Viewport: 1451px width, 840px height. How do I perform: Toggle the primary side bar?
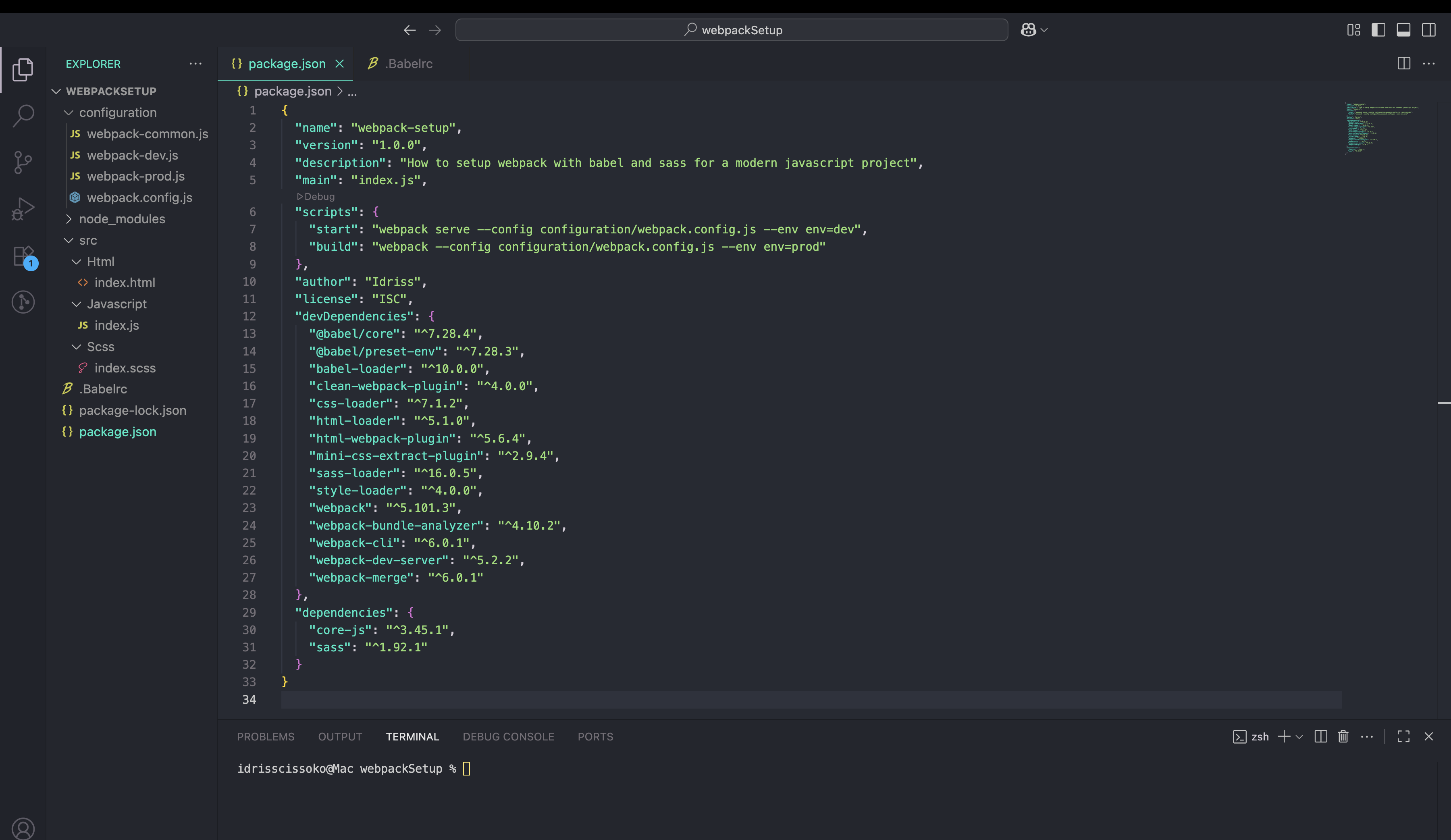(x=1378, y=29)
